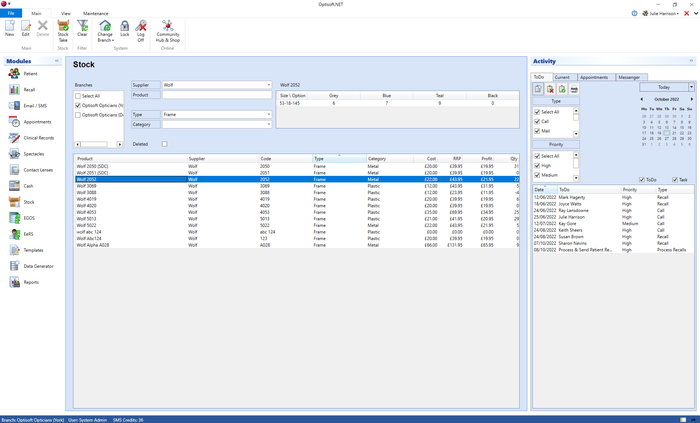This screenshot has height=423, width=700.
Task: Toggle the Deleted checkbox
Action: point(165,144)
